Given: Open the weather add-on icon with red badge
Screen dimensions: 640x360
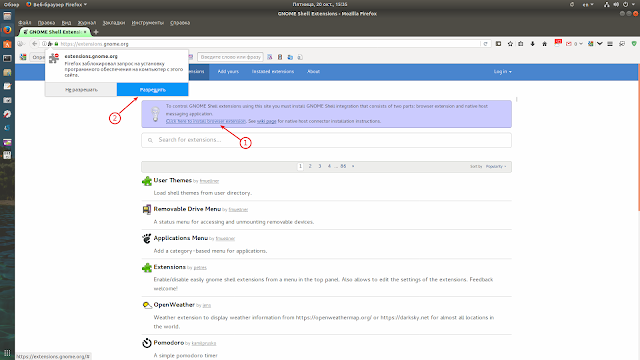Looking at the screenshot, I should (x=558, y=43).
